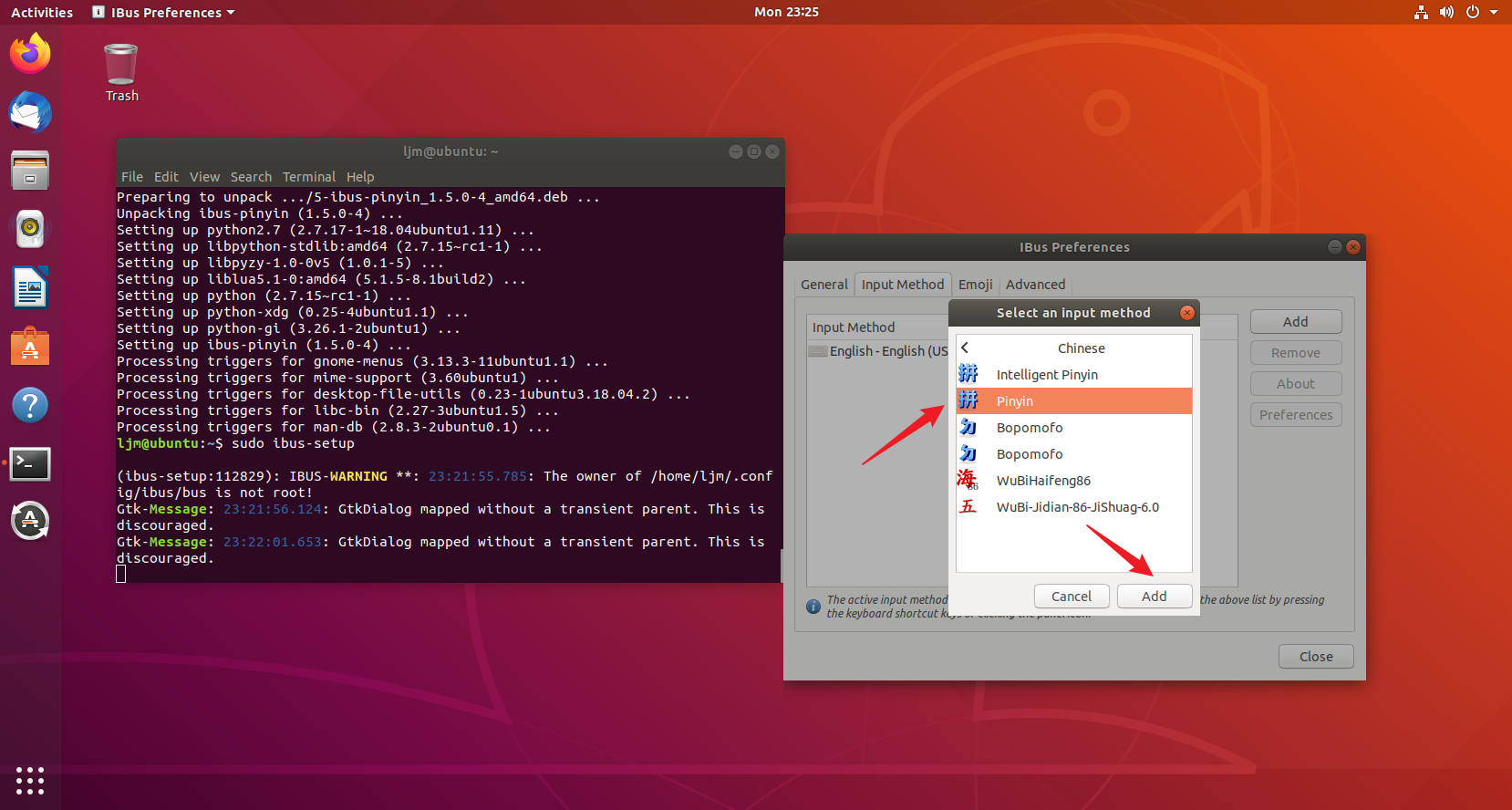Go back using the Chinese list arrow
Viewport: 1512px width, 810px height.
(x=965, y=348)
